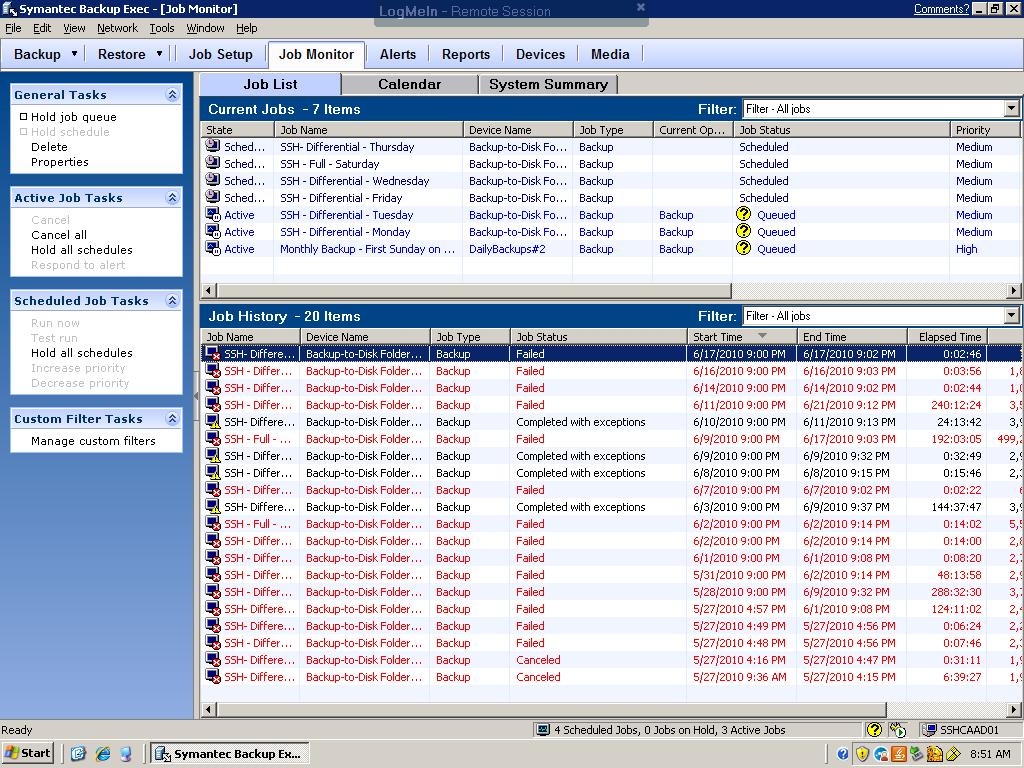Collapse the Scheduled Job Tasks panel
This screenshot has height=768, width=1024.
(172, 301)
